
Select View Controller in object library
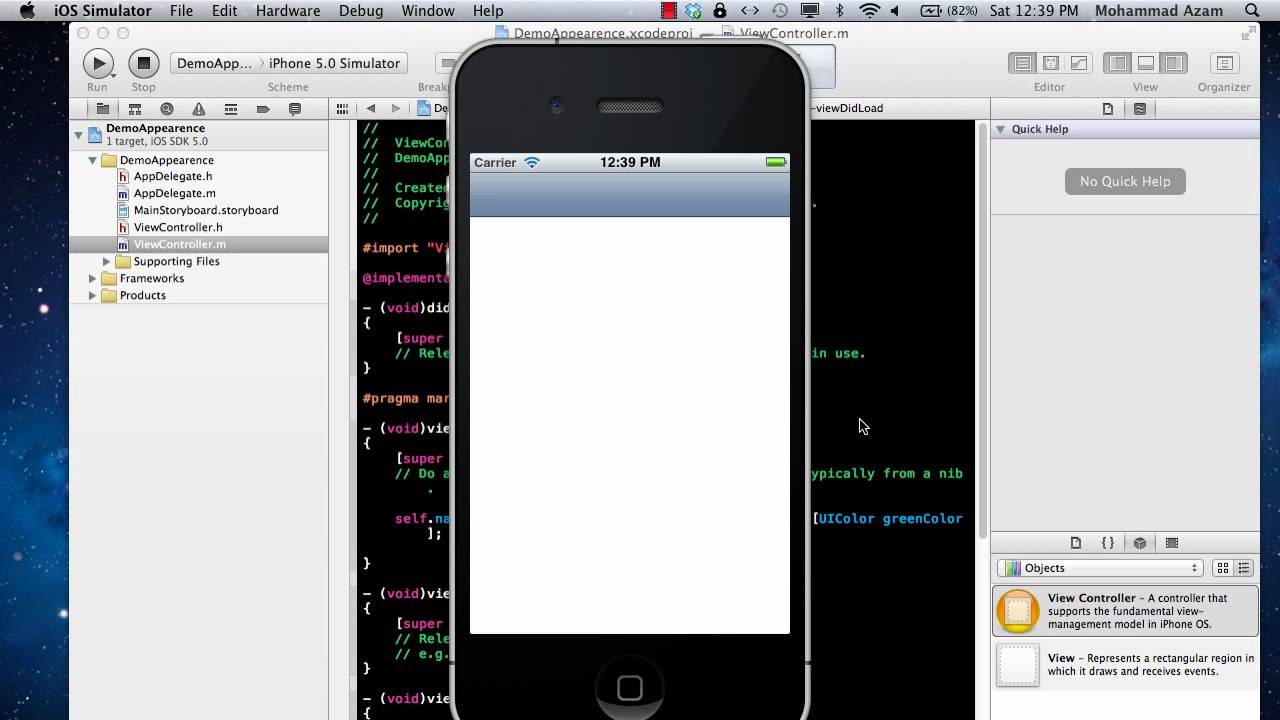point(1125,611)
